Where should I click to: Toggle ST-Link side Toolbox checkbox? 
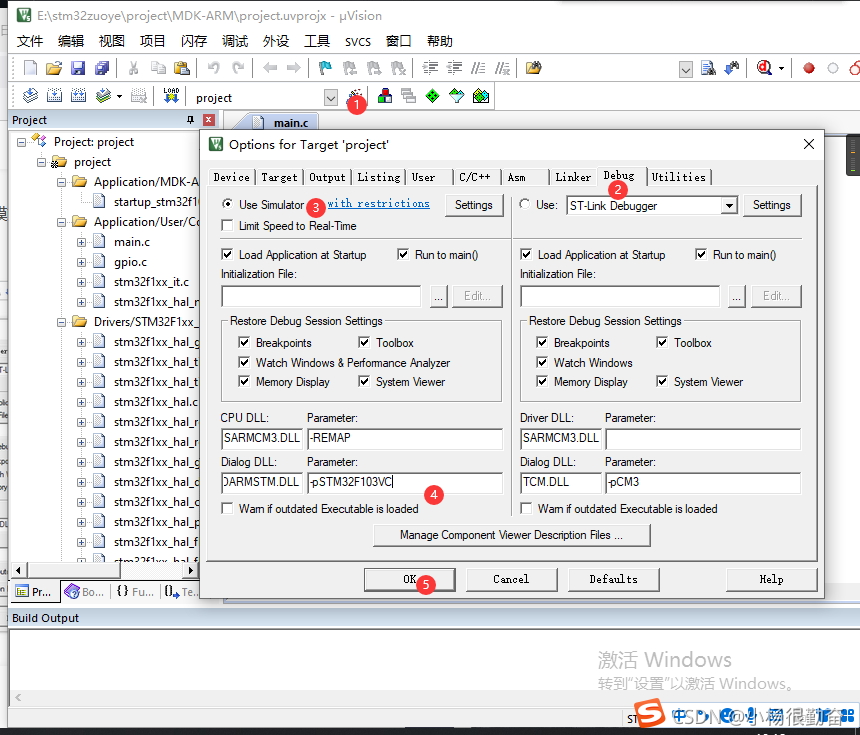tap(662, 342)
